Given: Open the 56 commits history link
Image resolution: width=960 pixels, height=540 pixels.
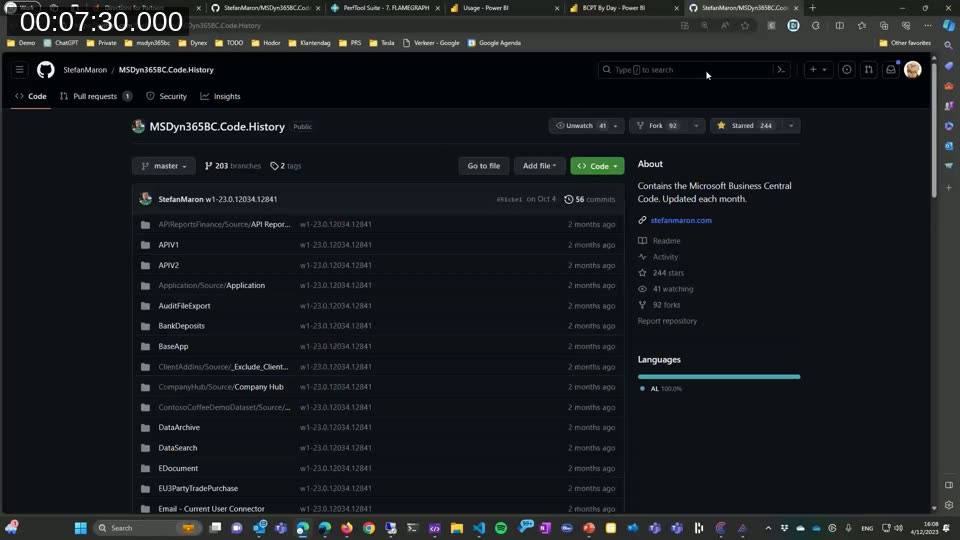Looking at the screenshot, I should click(590, 199).
